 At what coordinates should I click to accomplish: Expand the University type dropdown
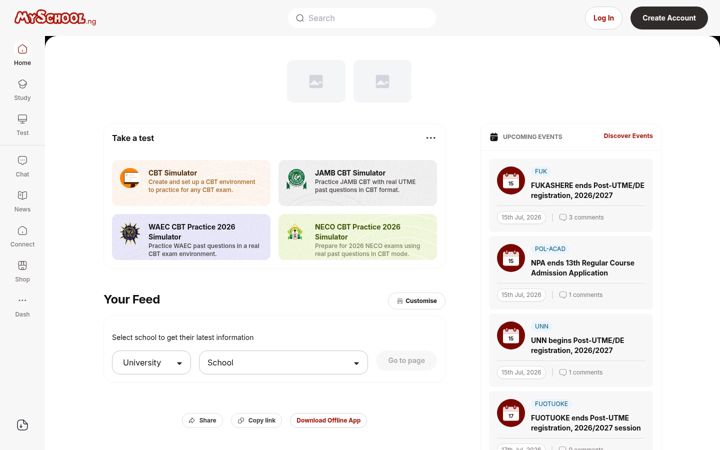pyautogui.click(x=151, y=363)
